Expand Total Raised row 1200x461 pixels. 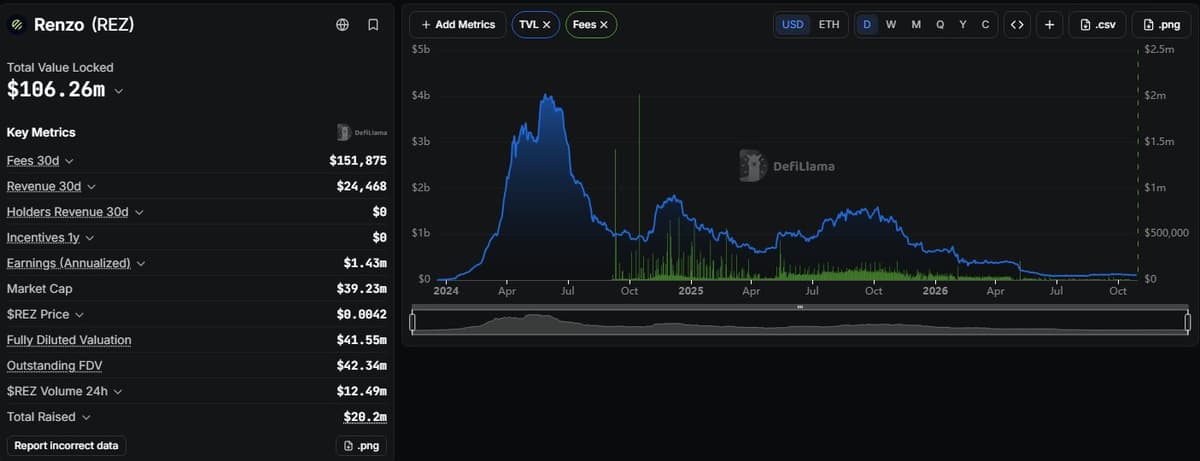86,417
